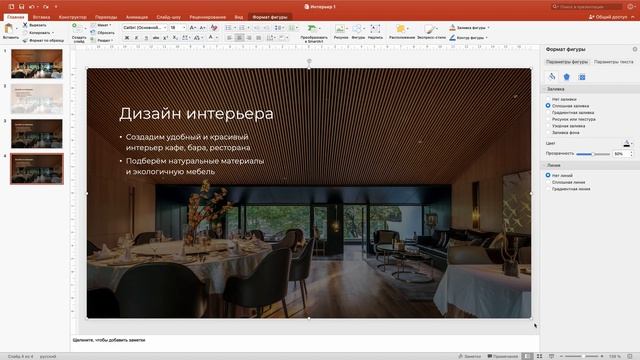Switch to Text Options (Параметры текста) tab
640x360 pixels.
coord(613,62)
